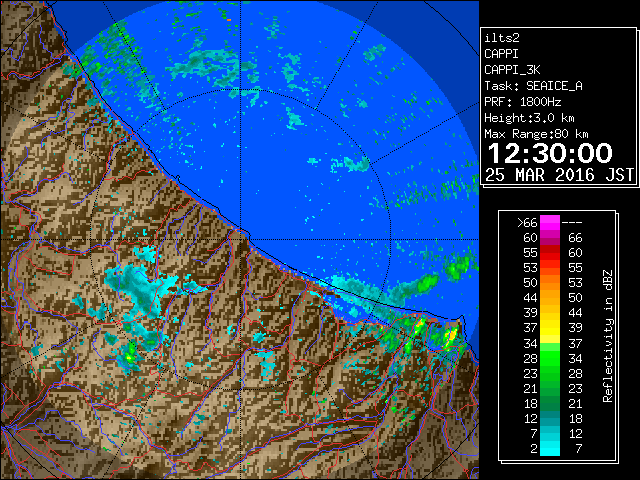The height and width of the screenshot is (480, 640).
Task: Select the 'PRF: 1800Hz' line
Action: pyautogui.click(x=523, y=102)
